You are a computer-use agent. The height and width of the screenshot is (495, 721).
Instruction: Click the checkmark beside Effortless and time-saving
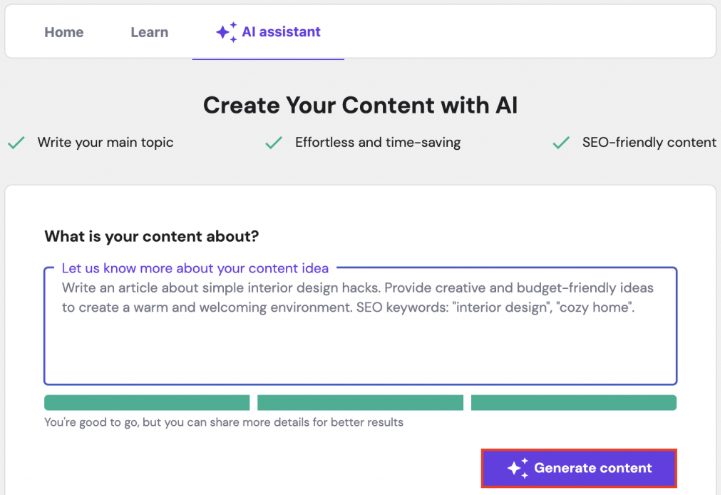point(274,143)
